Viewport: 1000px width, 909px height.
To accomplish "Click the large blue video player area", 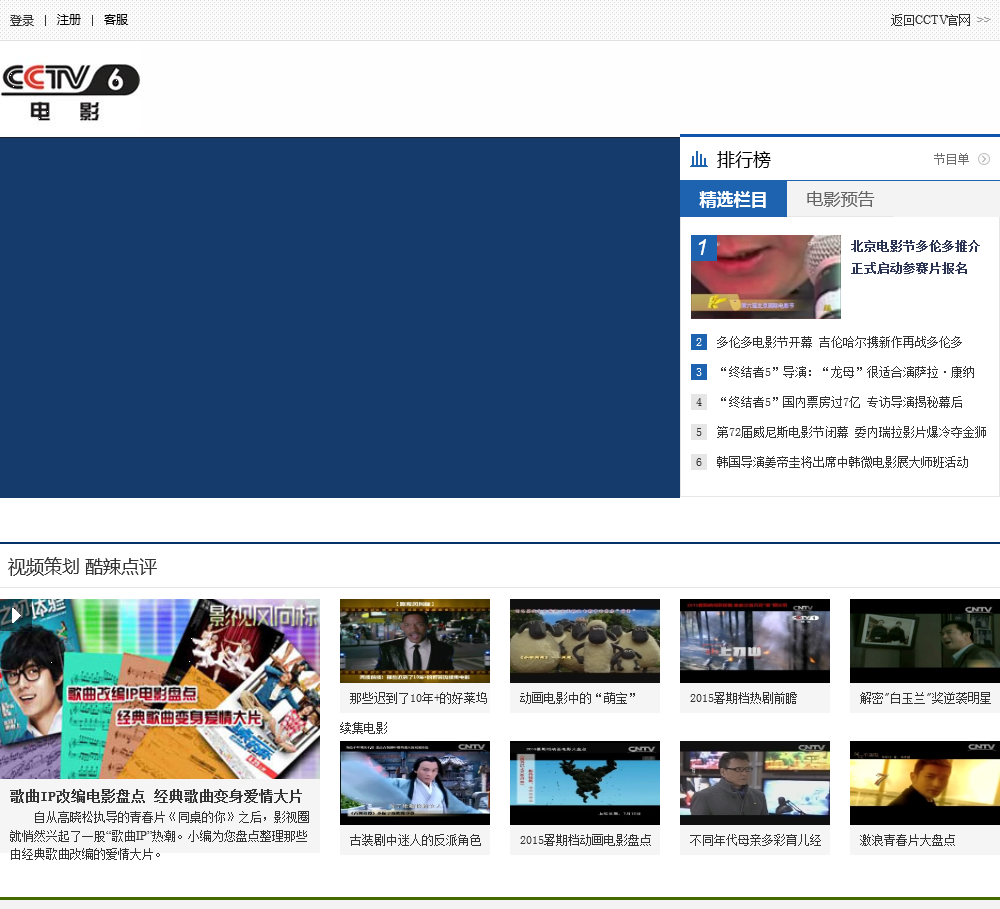I will coord(340,317).
